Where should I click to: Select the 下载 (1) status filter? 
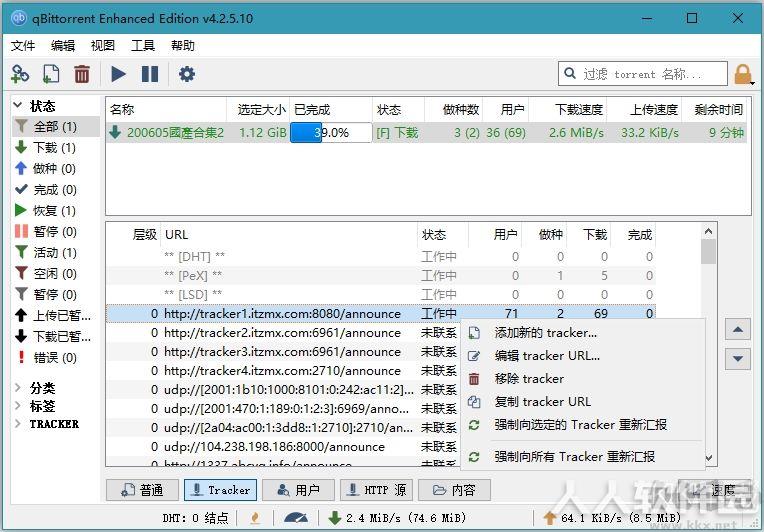(56, 148)
